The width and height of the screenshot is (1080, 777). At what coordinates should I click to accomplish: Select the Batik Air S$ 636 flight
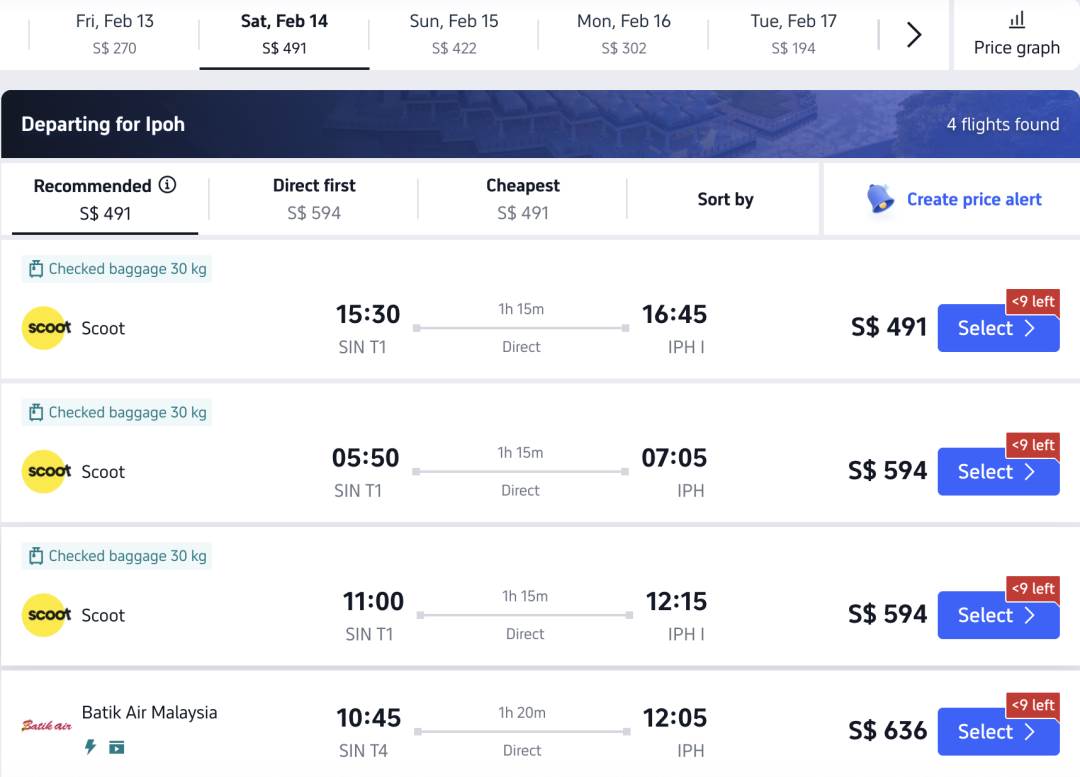click(x=997, y=732)
